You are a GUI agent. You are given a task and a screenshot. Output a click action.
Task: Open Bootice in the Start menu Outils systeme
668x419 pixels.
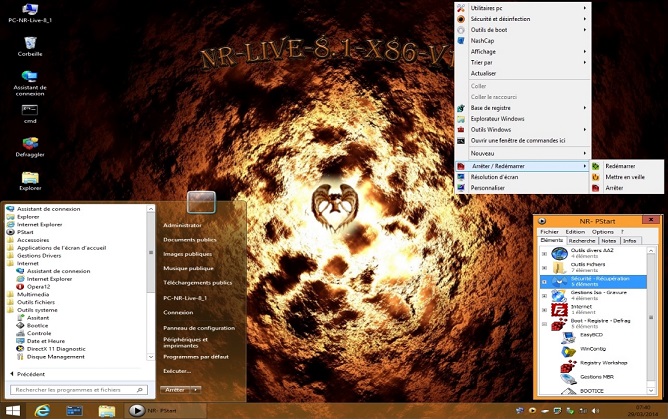[37, 326]
